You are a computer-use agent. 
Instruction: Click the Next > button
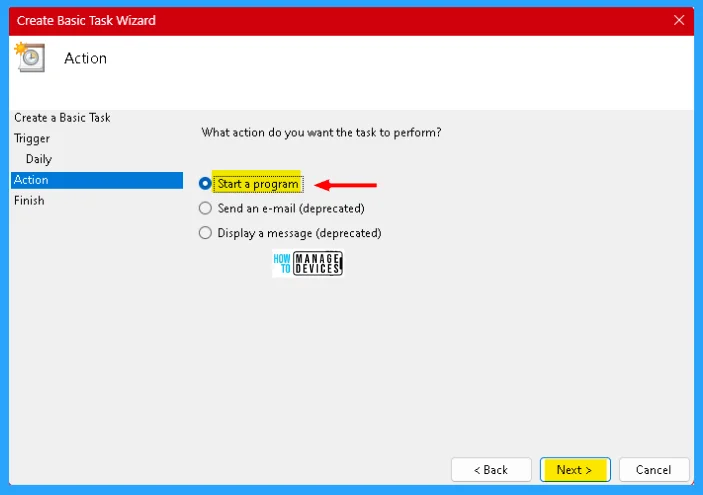coord(575,470)
